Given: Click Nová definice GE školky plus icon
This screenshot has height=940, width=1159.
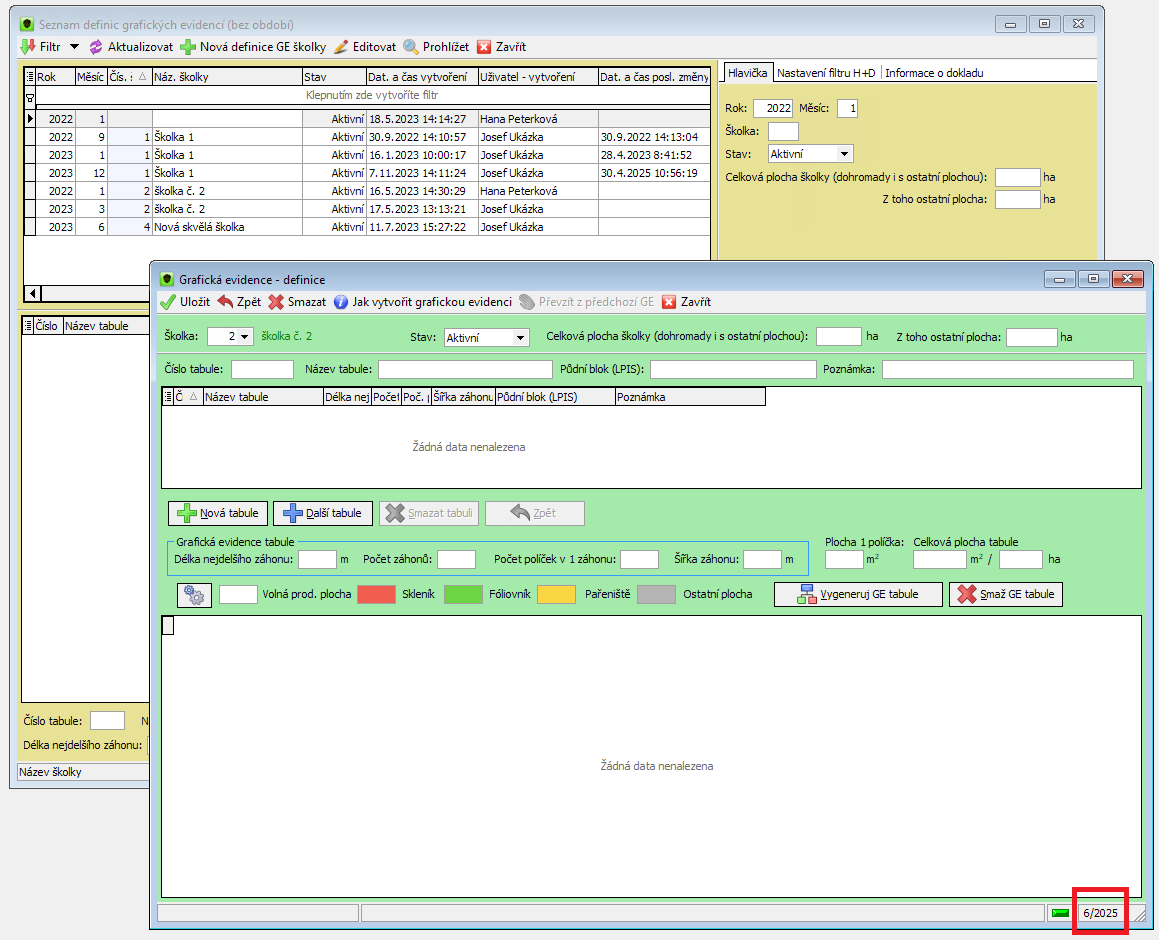Looking at the screenshot, I should point(188,47).
